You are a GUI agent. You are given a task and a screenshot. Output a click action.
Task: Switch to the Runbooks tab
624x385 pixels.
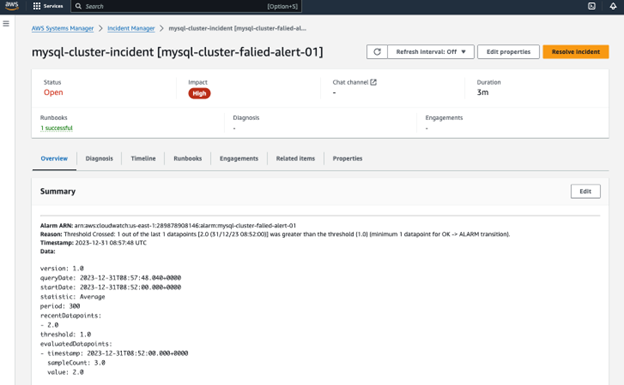point(187,158)
